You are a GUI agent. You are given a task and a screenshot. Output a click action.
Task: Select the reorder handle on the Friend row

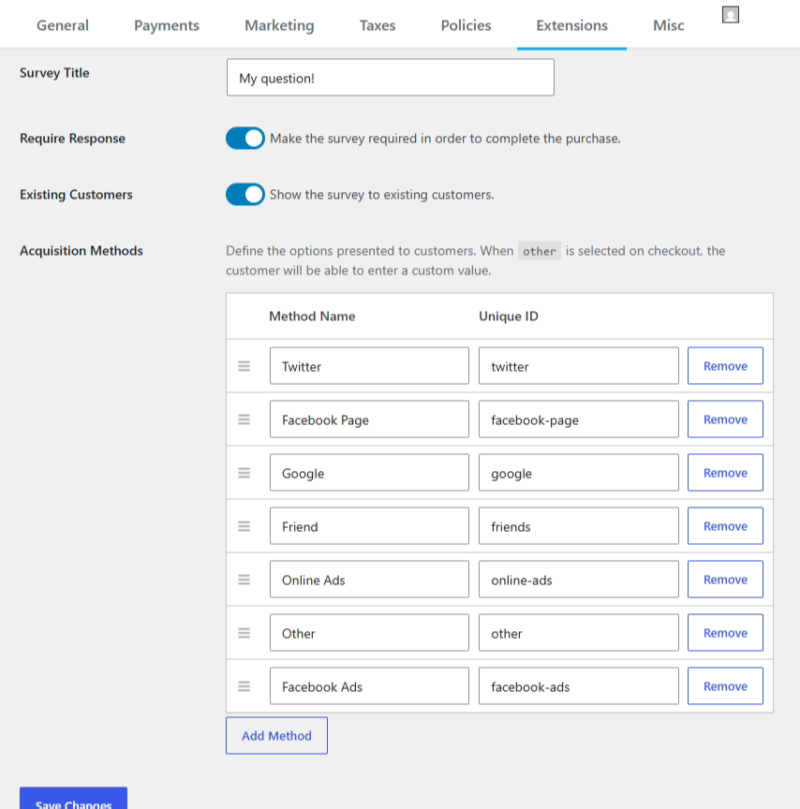(244, 526)
